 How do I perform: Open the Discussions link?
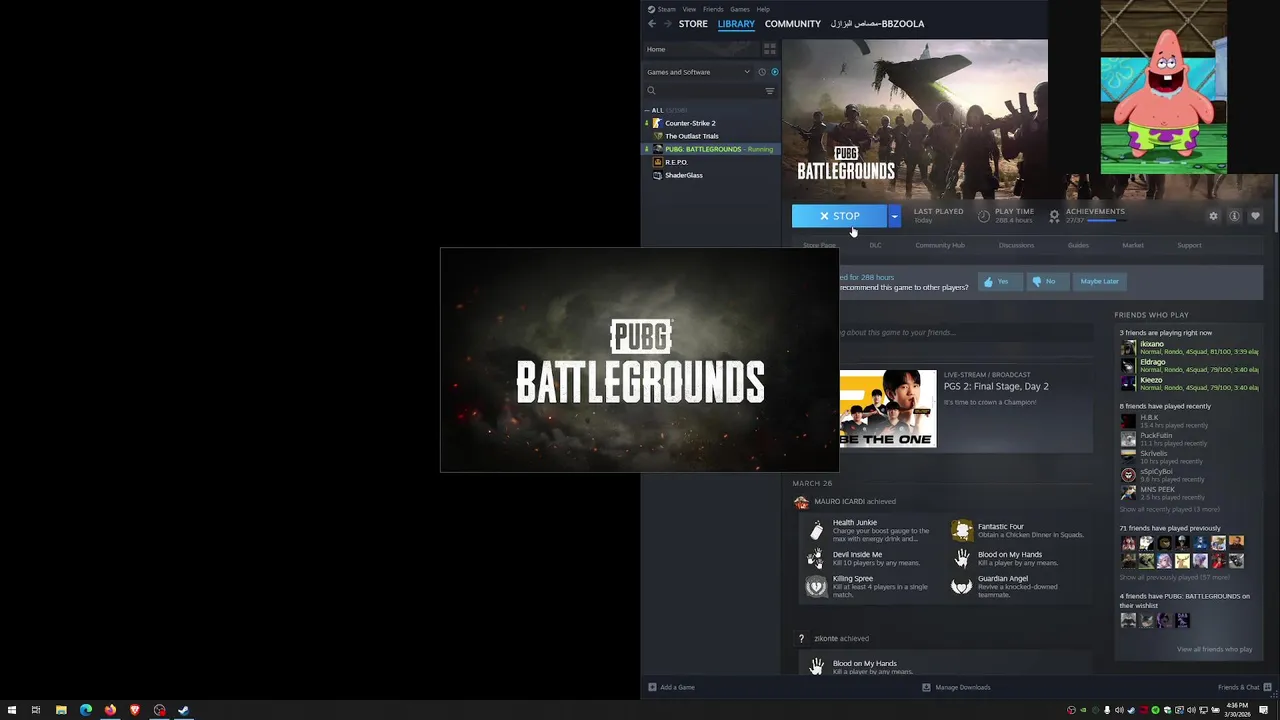click(x=1016, y=245)
